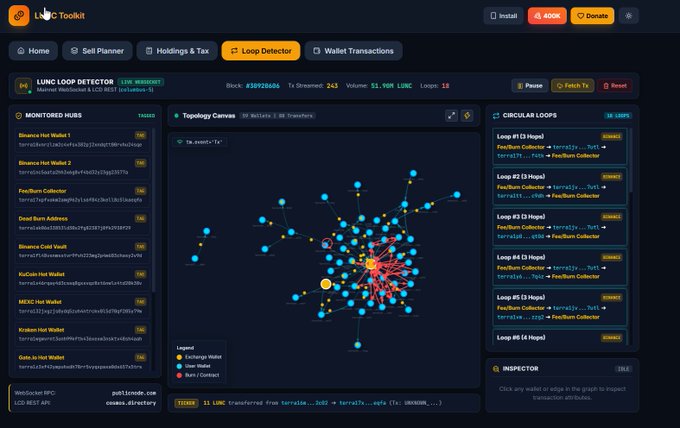Click the Fetch Tx button

(572, 86)
